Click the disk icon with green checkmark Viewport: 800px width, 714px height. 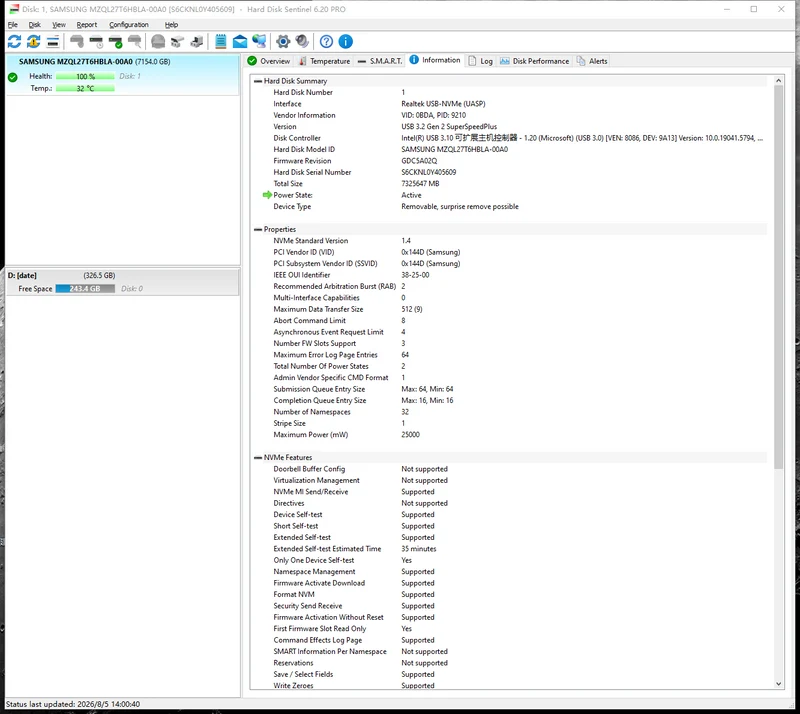pos(116,41)
